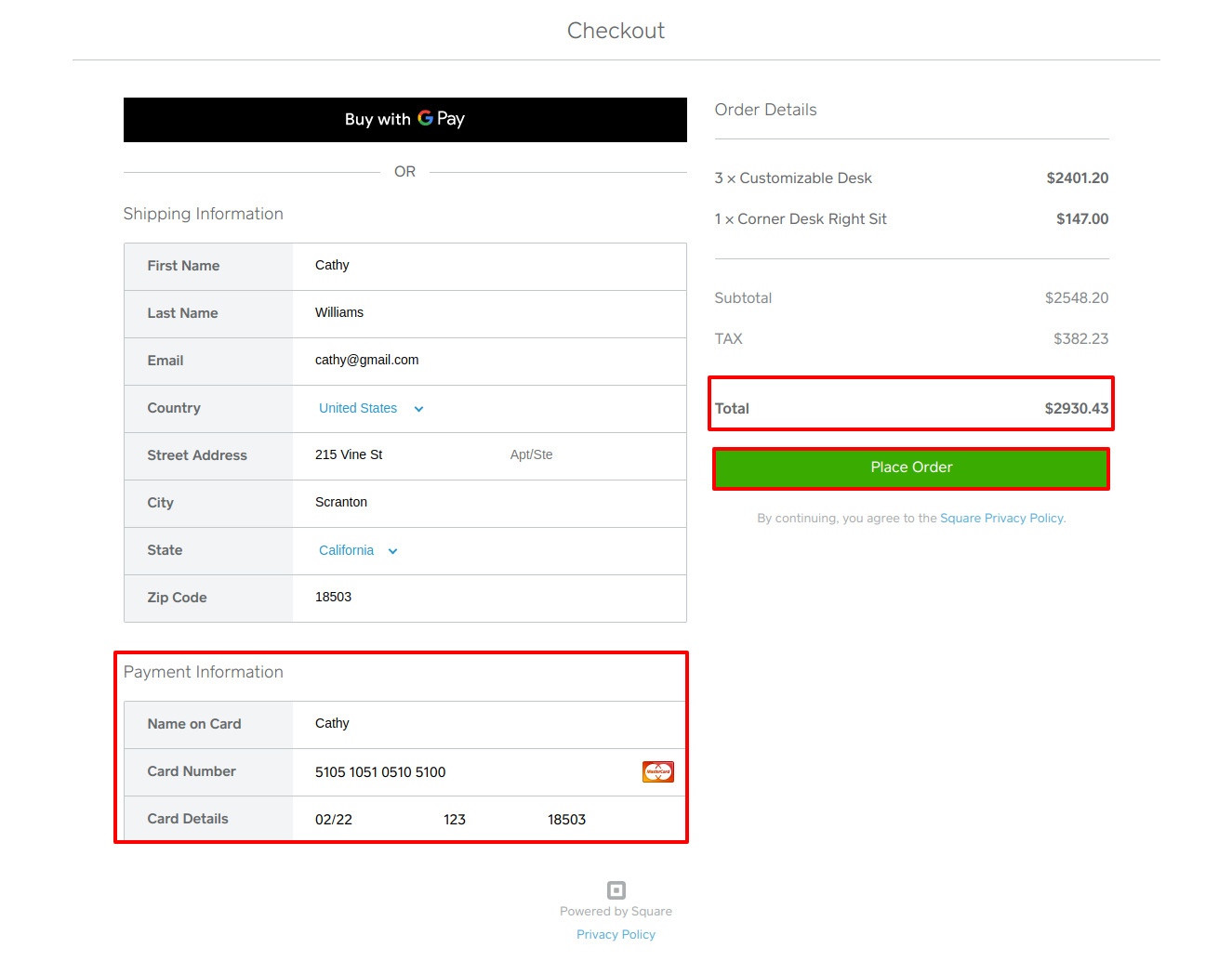Focus the Street Address field 215 Vine St
The height and width of the screenshot is (974, 1232).
(x=400, y=455)
